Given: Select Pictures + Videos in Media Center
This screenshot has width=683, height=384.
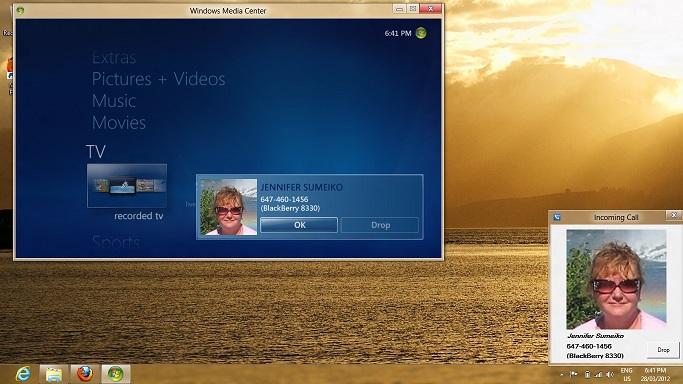Looking at the screenshot, I should click(x=159, y=79).
